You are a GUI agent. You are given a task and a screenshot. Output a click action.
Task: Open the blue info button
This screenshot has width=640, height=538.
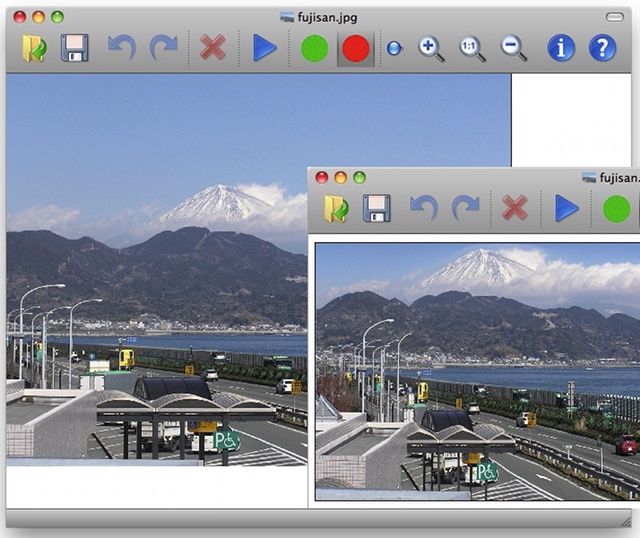pos(561,48)
